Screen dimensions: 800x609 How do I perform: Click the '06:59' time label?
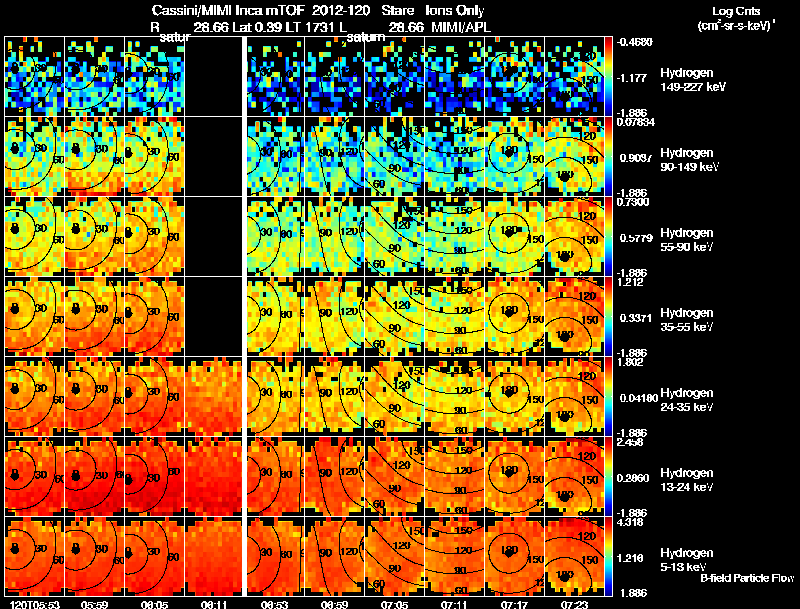coord(334,604)
